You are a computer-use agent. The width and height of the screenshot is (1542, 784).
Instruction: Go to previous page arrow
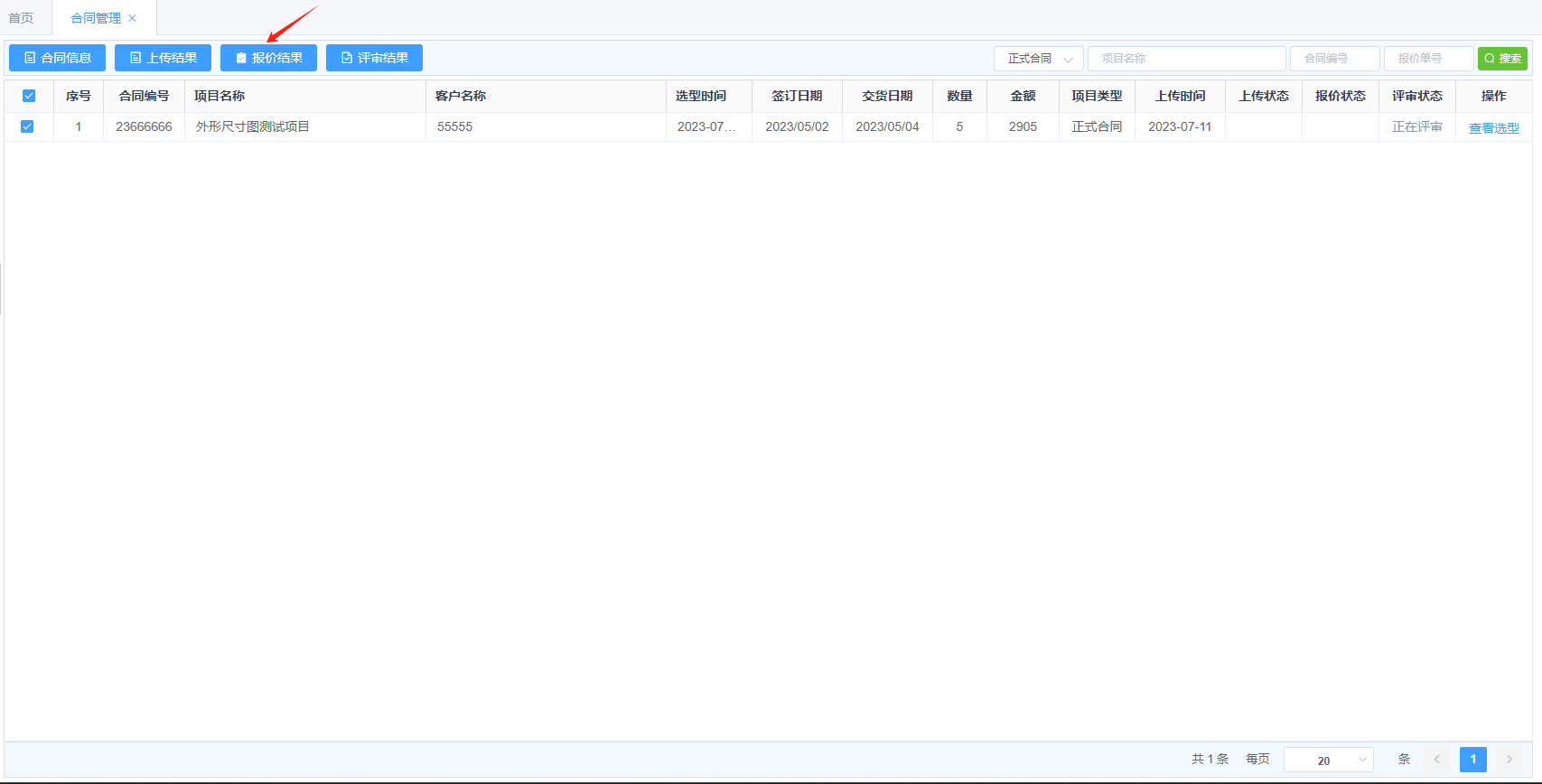[x=1436, y=760]
